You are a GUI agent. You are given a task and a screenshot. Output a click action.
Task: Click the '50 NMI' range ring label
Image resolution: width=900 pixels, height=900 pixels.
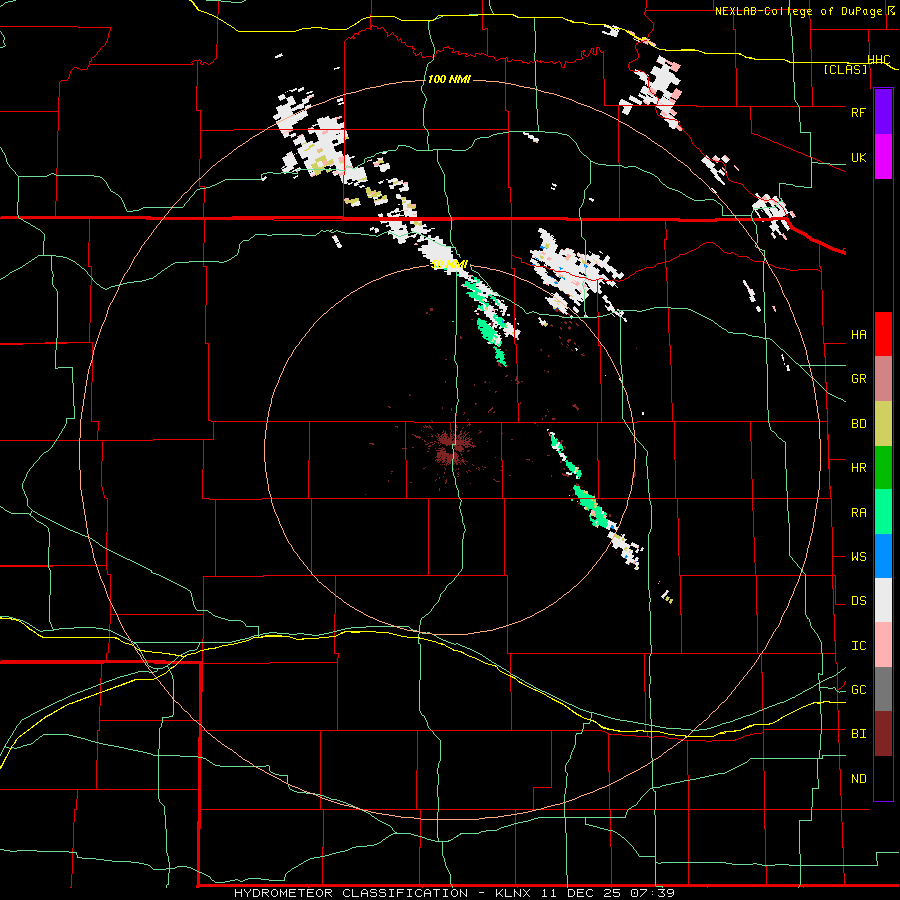[x=449, y=265]
